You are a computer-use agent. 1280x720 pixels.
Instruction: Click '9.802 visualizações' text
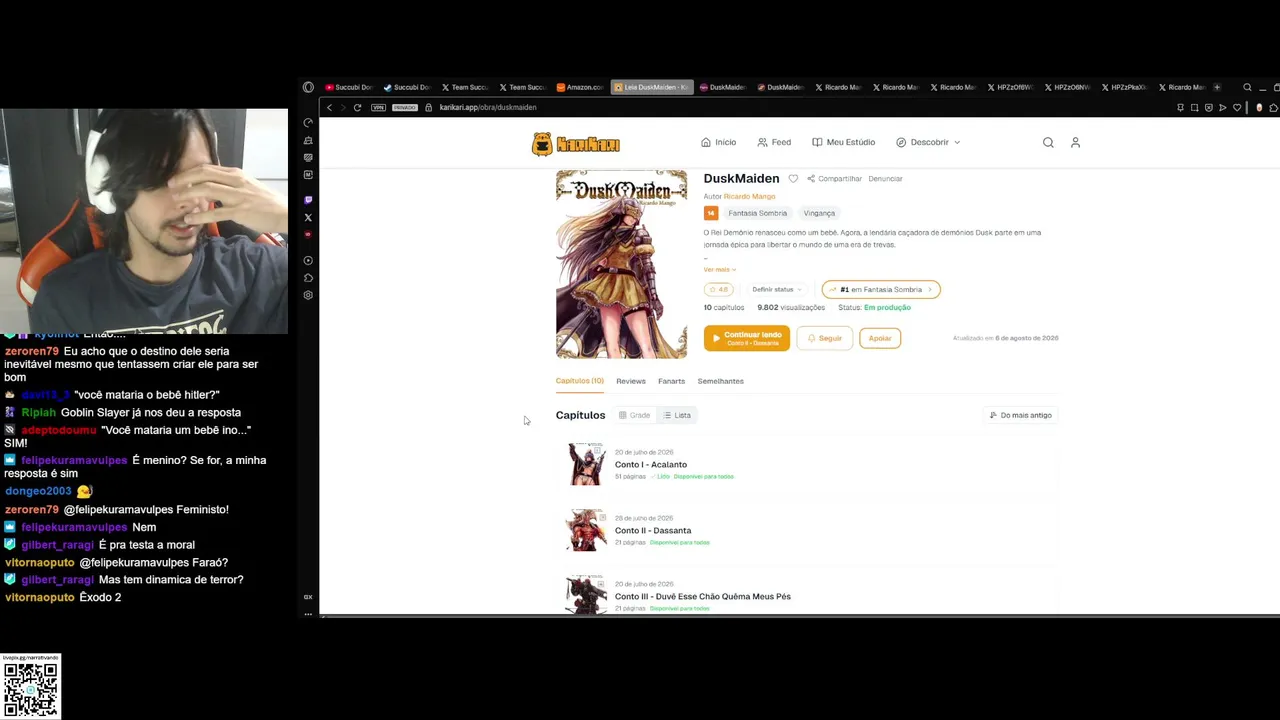(791, 308)
